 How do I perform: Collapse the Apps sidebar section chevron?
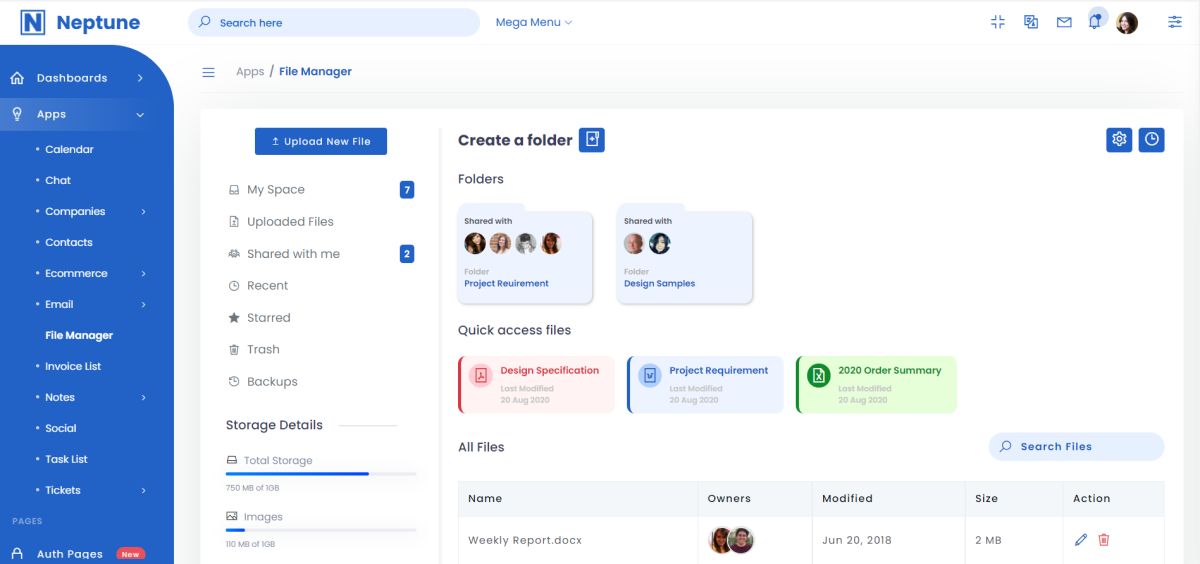(140, 115)
